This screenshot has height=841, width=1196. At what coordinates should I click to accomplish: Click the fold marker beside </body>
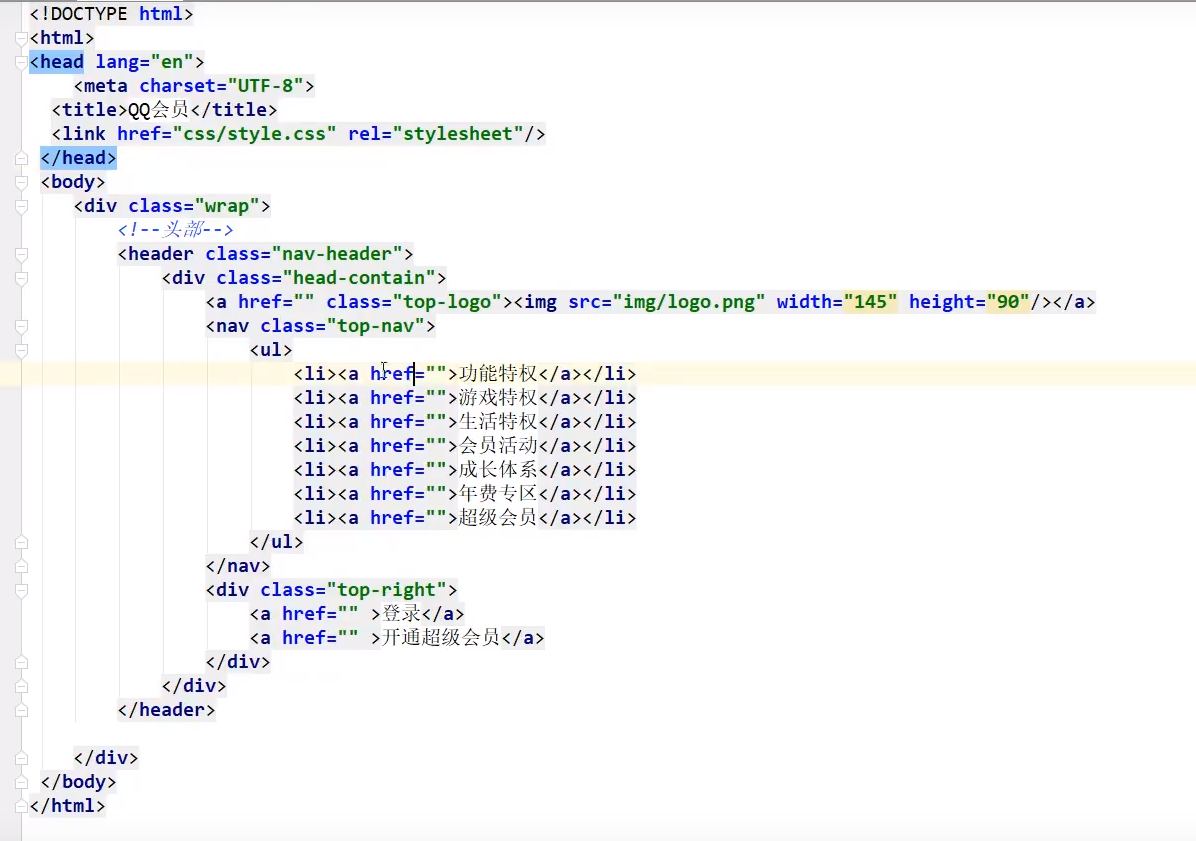pos(21,783)
